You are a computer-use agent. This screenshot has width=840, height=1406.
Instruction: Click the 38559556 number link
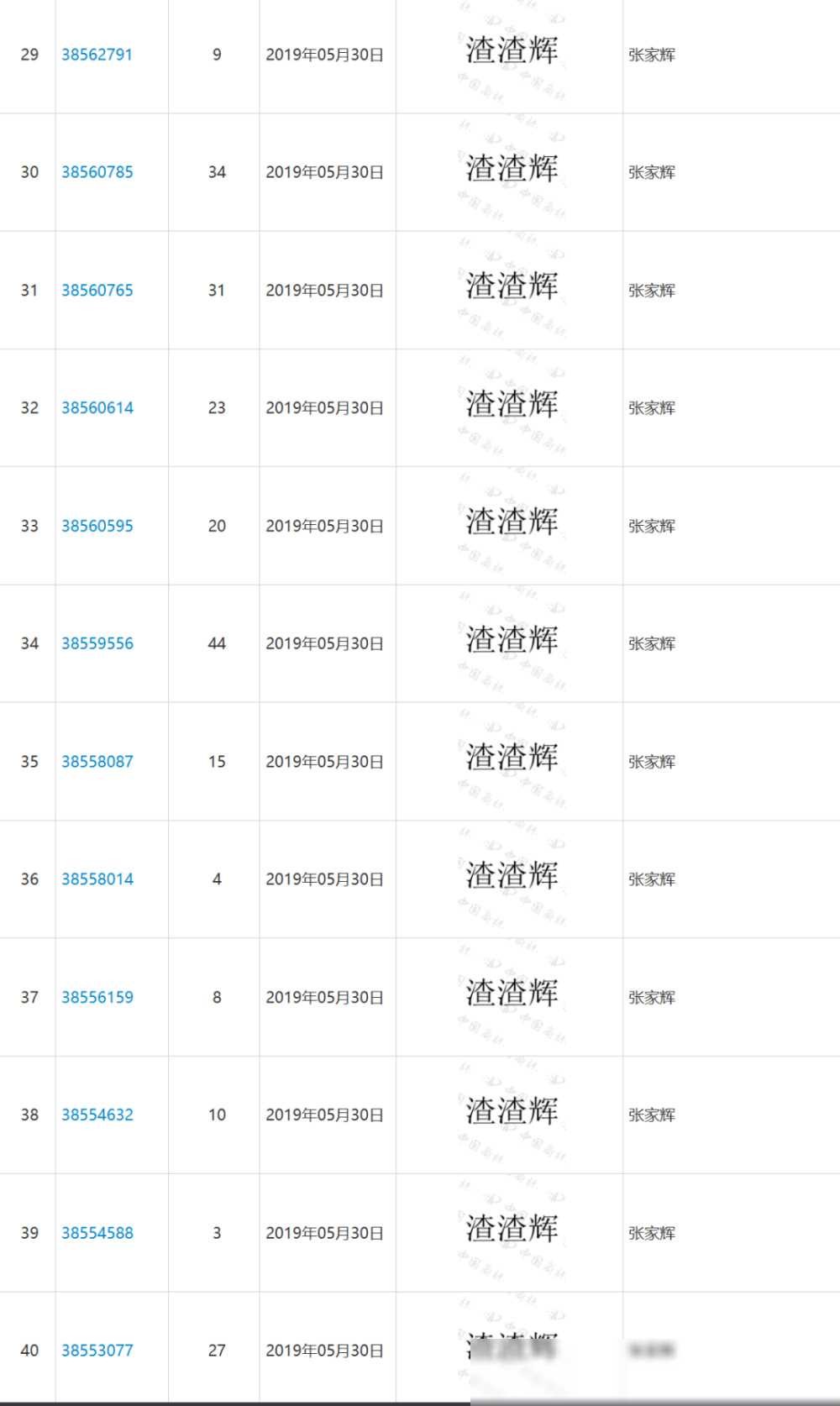(x=97, y=643)
